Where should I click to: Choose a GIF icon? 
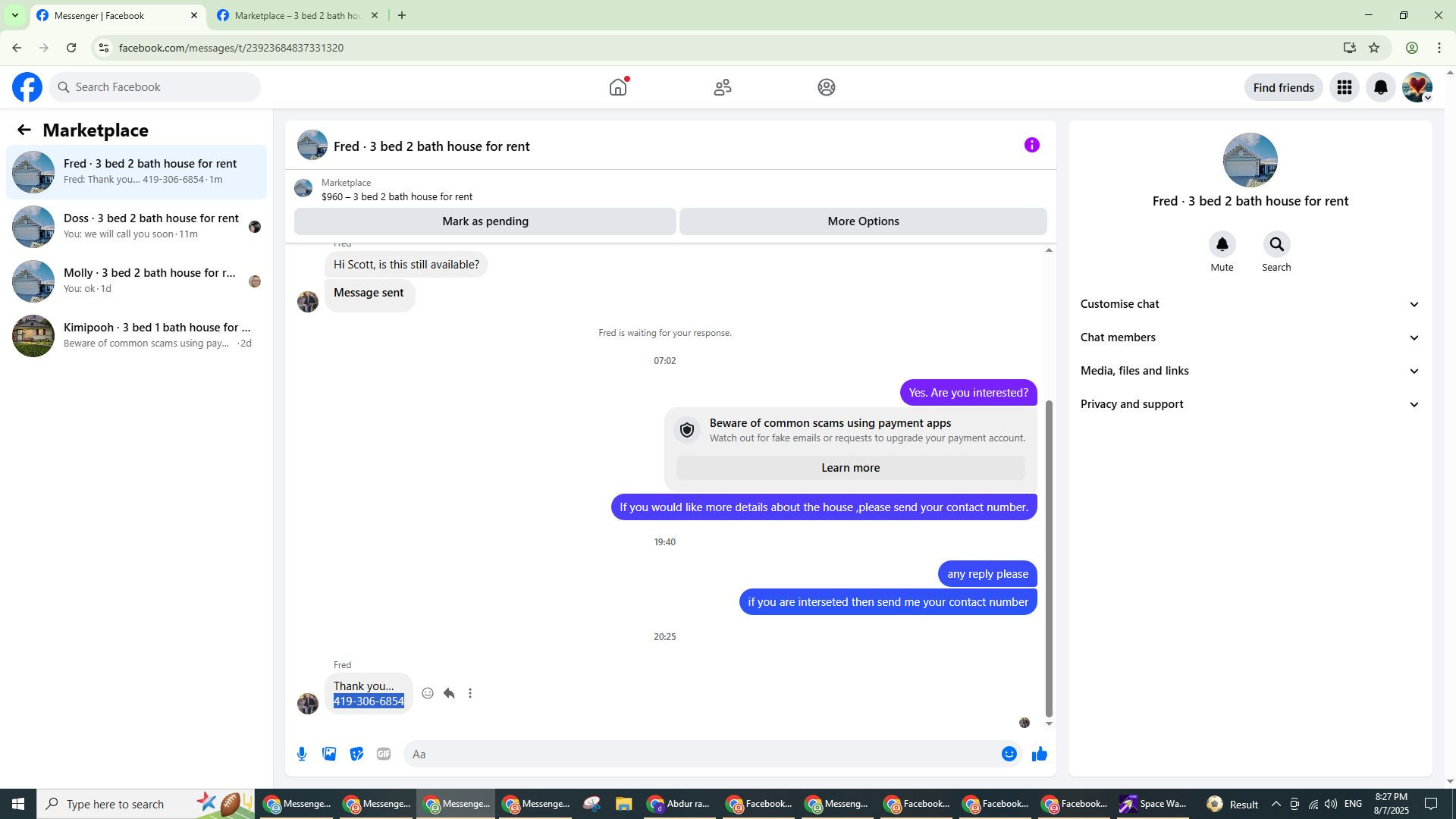[x=384, y=754]
